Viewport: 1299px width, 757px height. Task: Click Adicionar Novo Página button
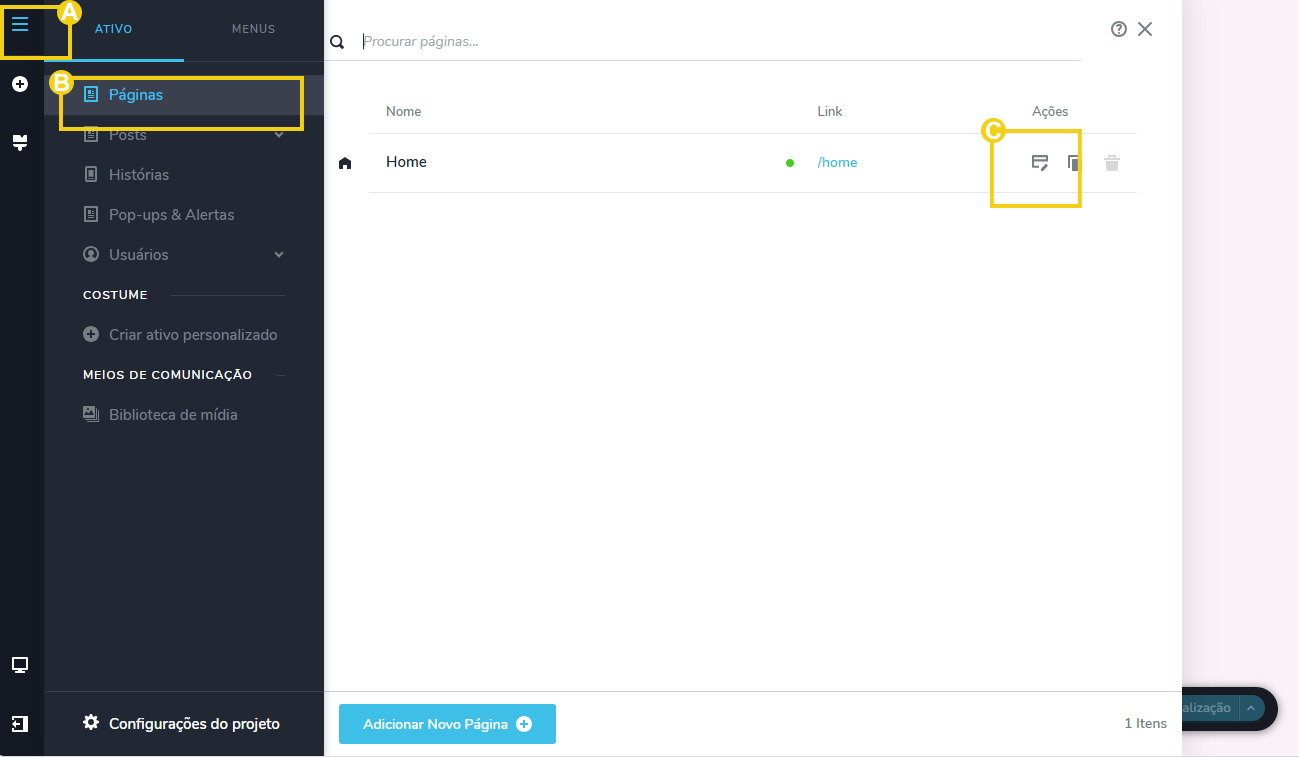(x=447, y=724)
